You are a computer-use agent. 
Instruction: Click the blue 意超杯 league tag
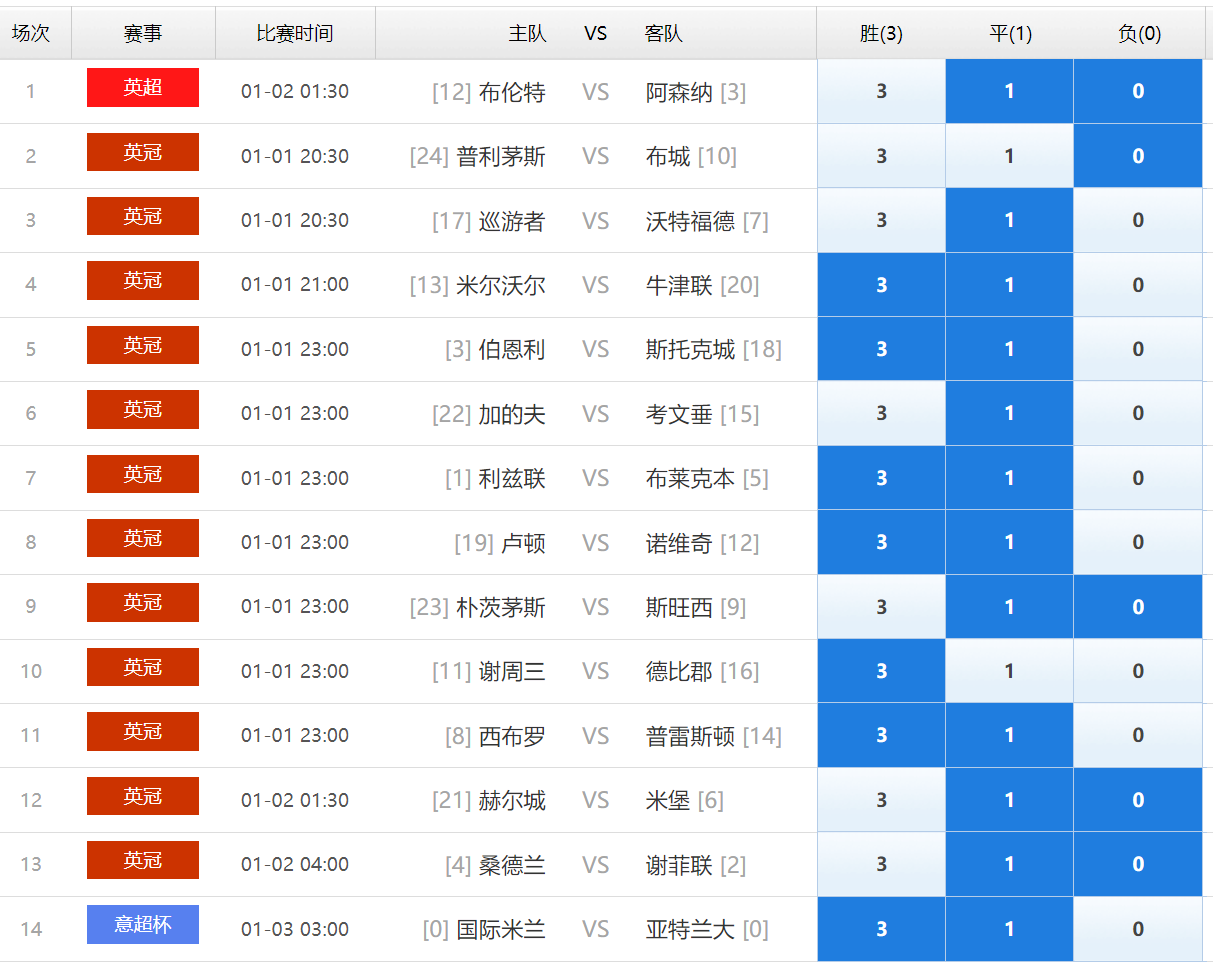point(143,925)
